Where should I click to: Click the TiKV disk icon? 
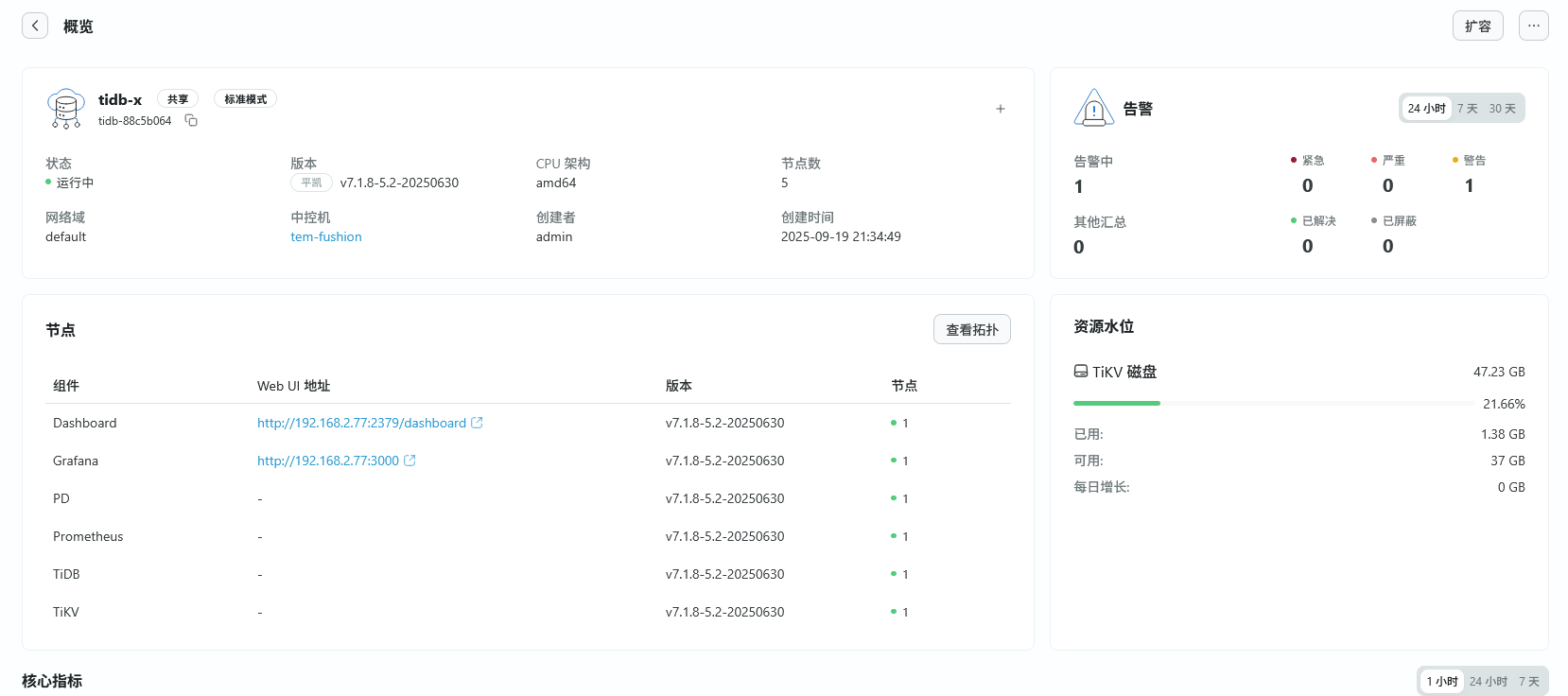pyautogui.click(x=1080, y=372)
